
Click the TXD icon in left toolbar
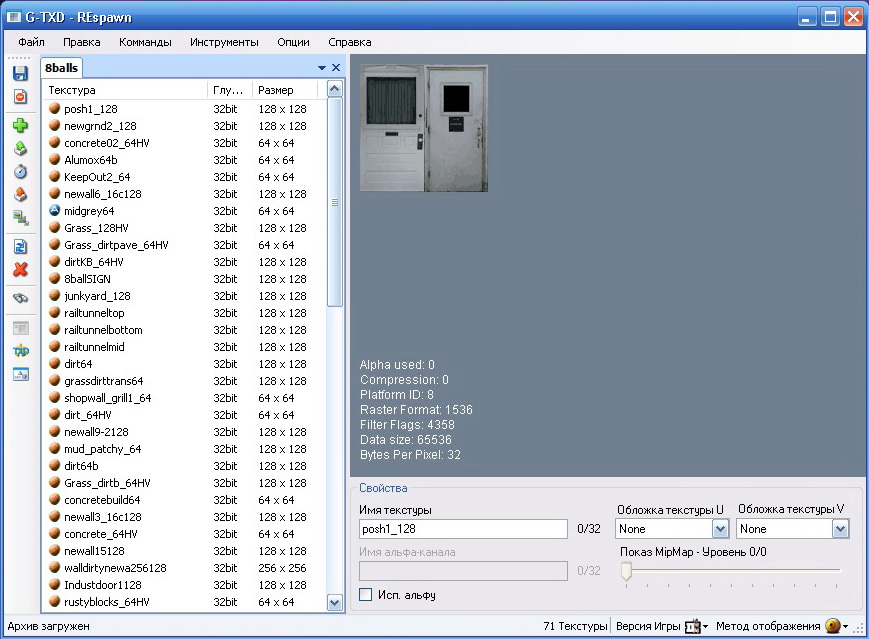pos(20,351)
